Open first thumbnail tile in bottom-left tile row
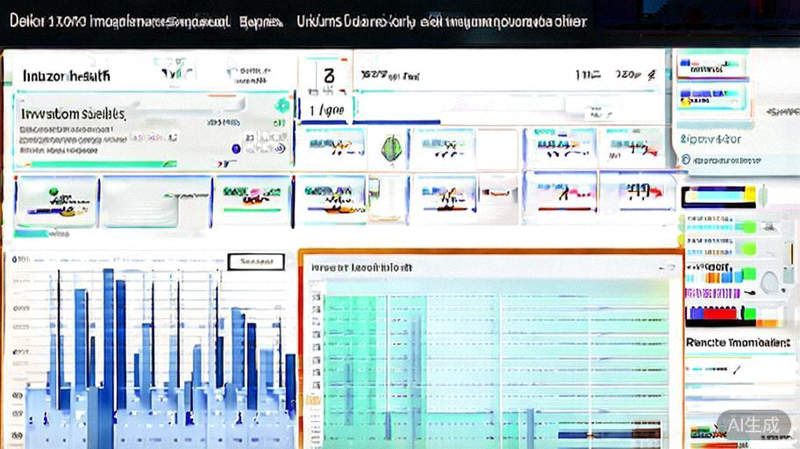 (x=56, y=194)
